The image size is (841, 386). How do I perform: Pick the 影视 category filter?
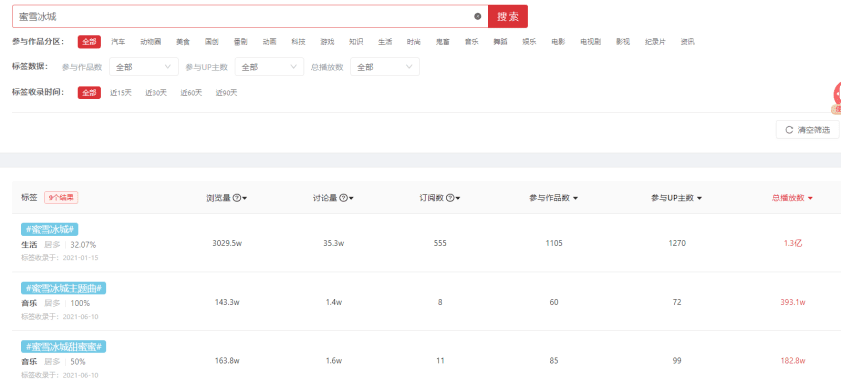623,41
